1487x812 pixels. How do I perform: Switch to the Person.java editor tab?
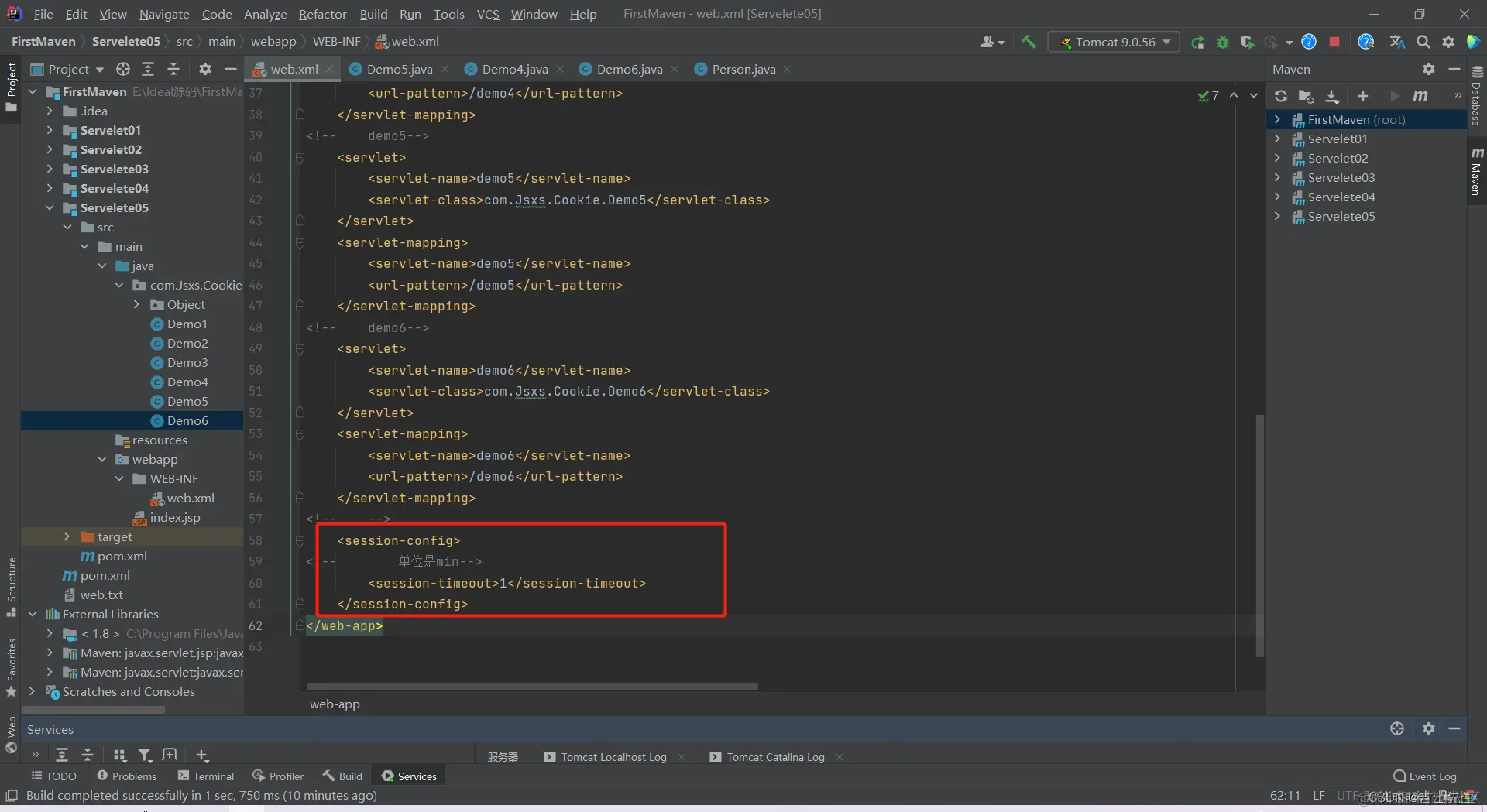(x=743, y=69)
